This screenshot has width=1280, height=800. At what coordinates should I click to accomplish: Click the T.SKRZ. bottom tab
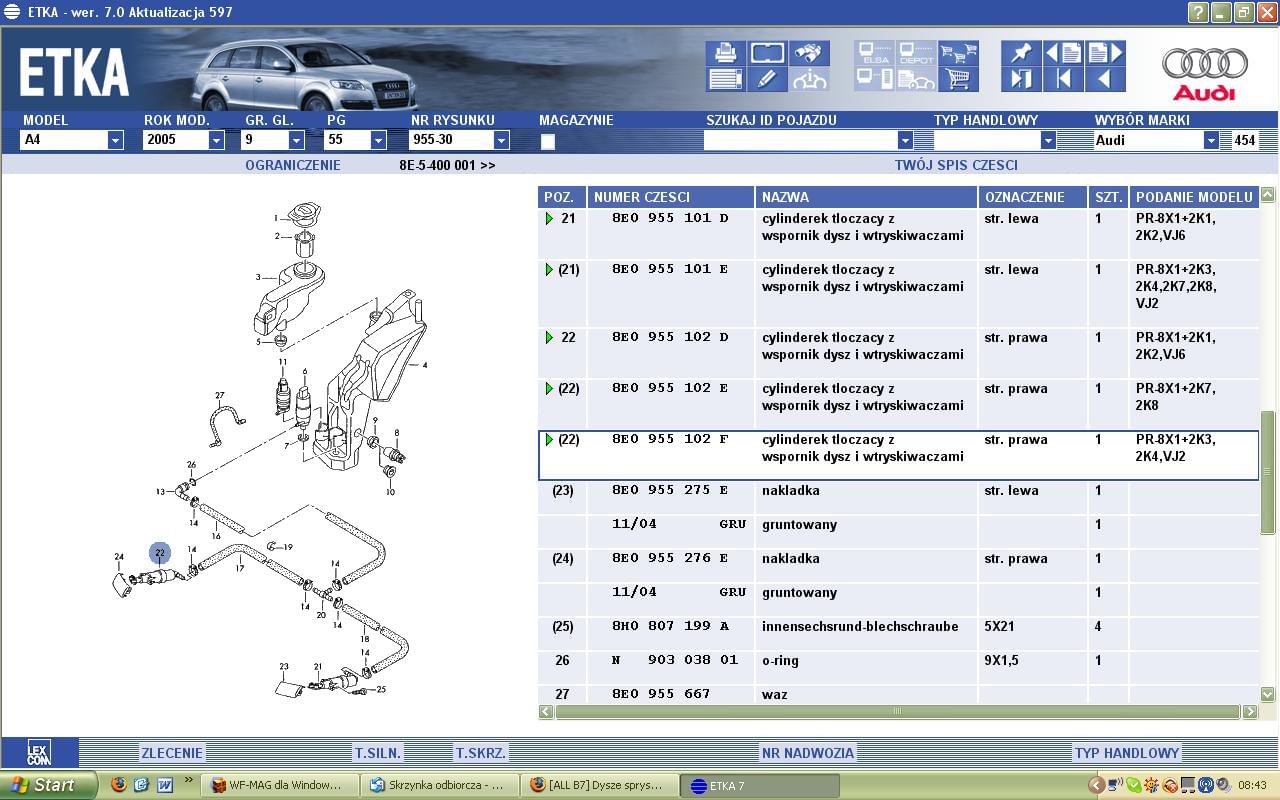(x=481, y=753)
